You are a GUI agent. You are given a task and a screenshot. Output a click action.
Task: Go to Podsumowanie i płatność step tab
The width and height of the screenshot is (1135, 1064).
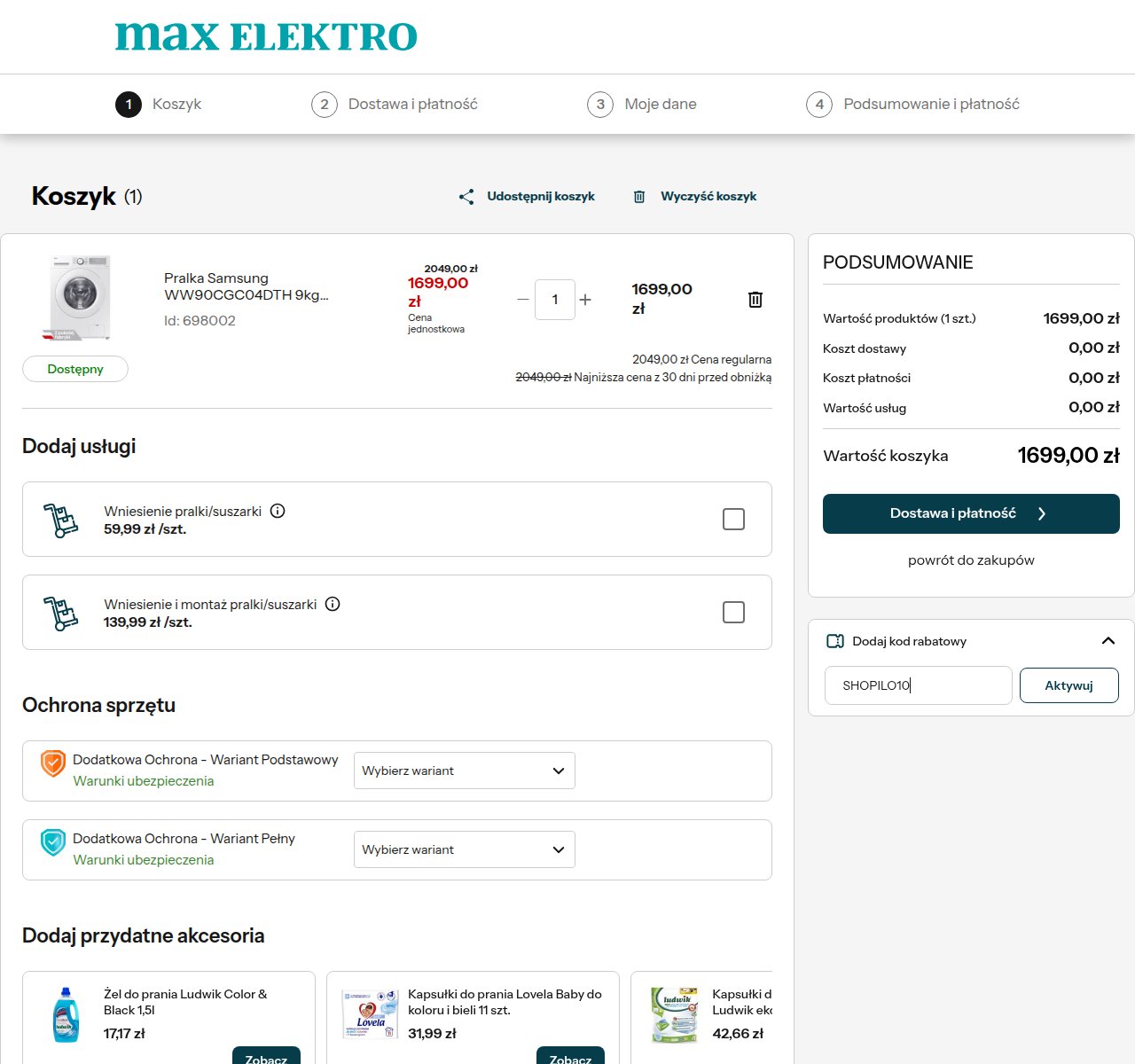click(913, 105)
